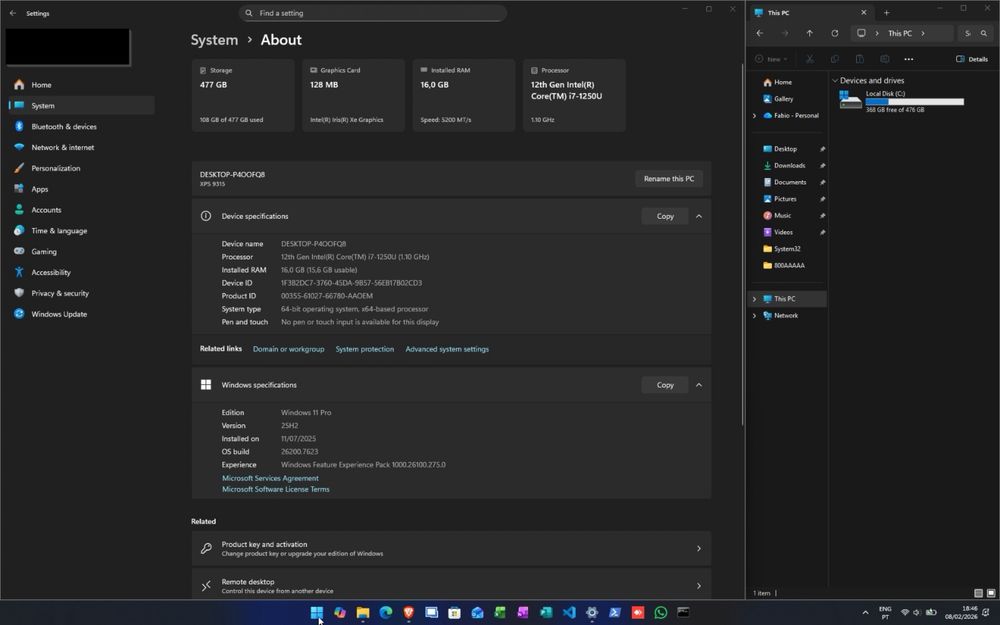Screen dimensions: 1000x625
Task: Select the Local Disk (C:) drive
Action: tap(902, 101)
